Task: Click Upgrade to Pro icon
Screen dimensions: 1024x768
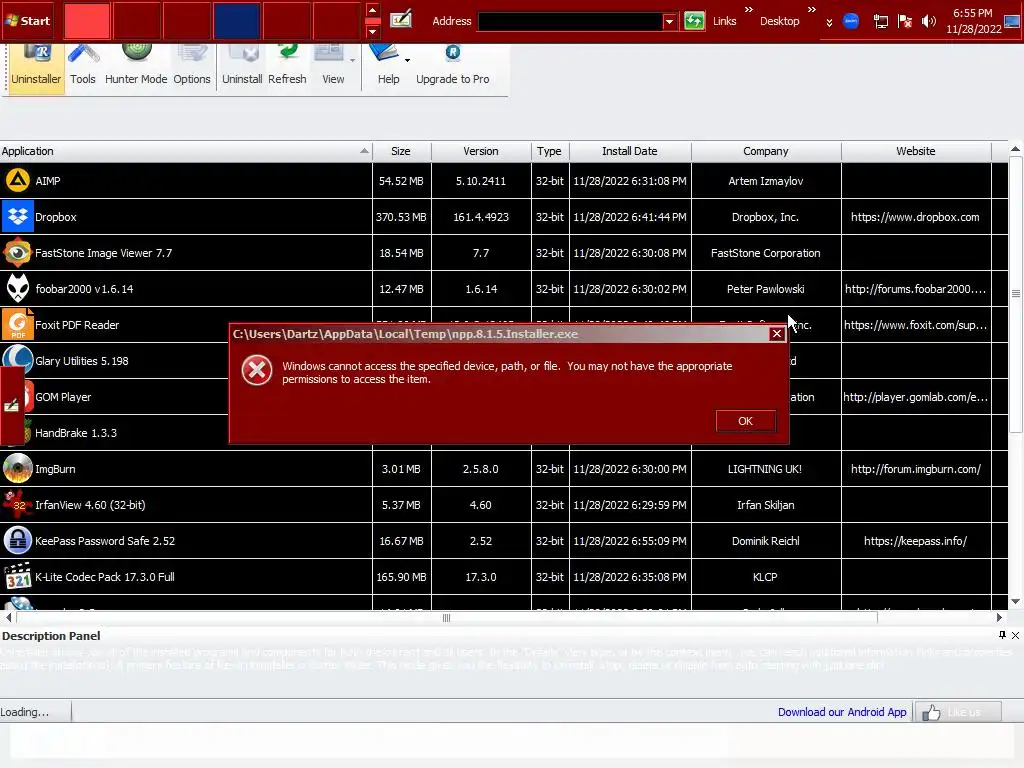Action: tap(453, 52)
